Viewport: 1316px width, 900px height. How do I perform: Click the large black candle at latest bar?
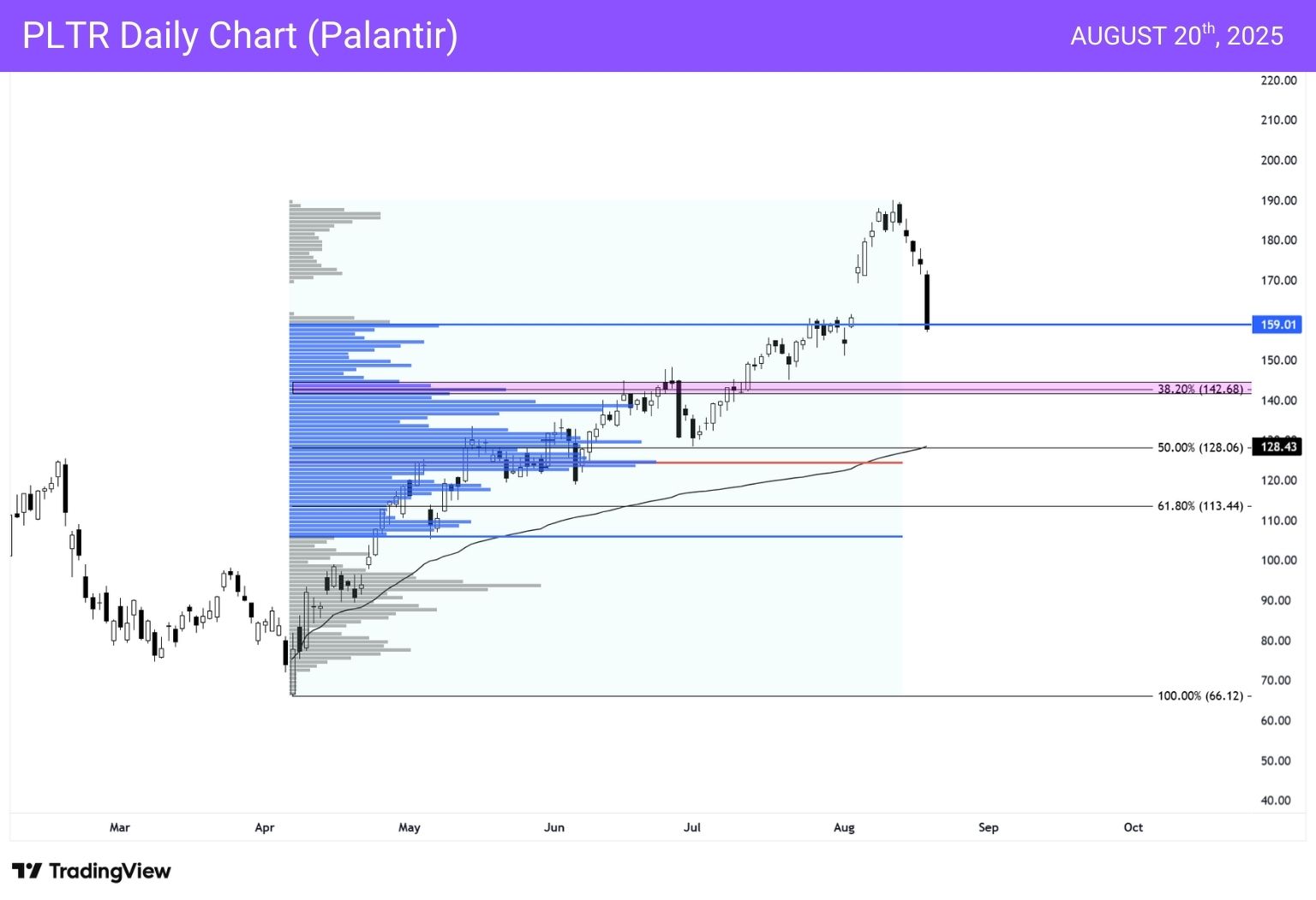pos(927,301)
